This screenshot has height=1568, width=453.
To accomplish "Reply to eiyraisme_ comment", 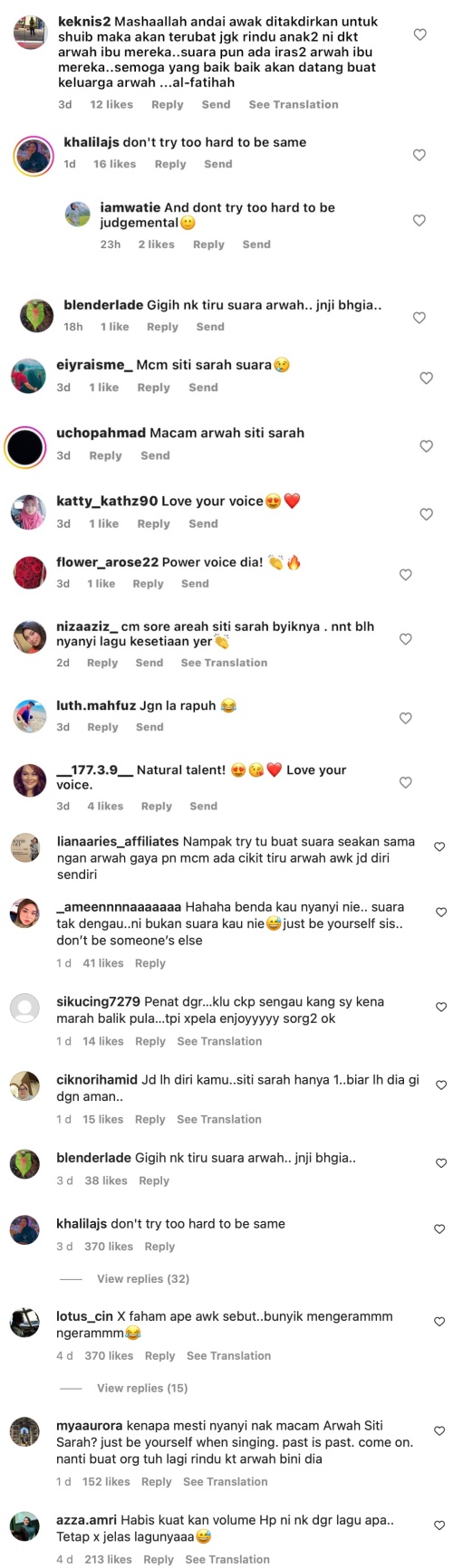I will 153,387.
